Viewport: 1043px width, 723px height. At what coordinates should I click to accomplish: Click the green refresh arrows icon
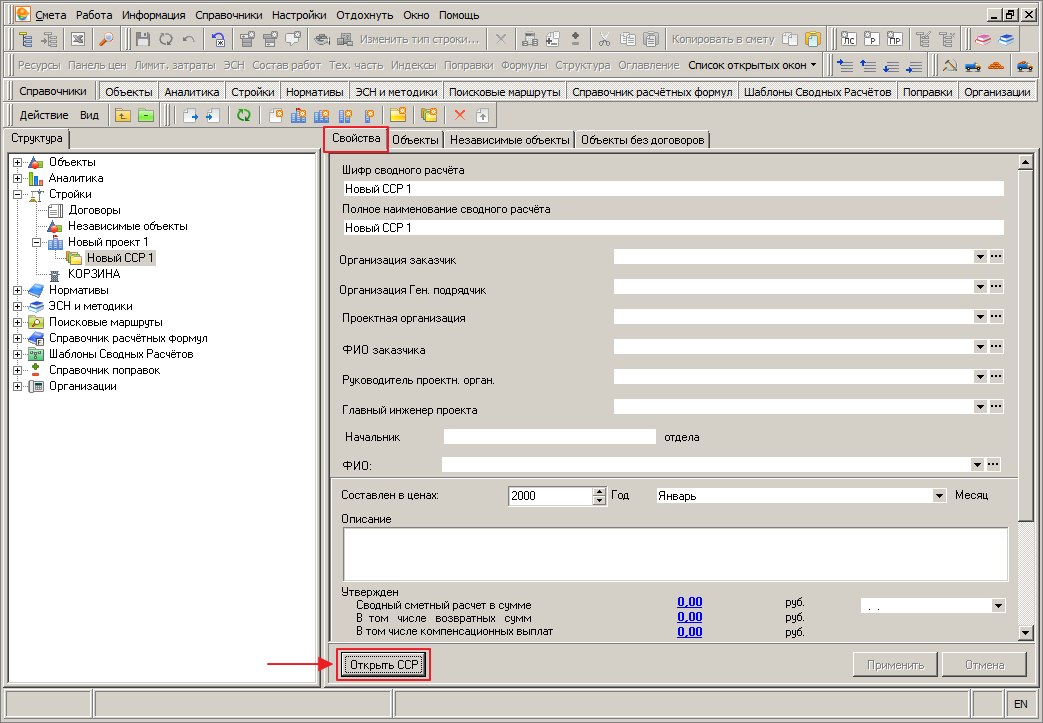pyautogui.click(x=243, y=115)
